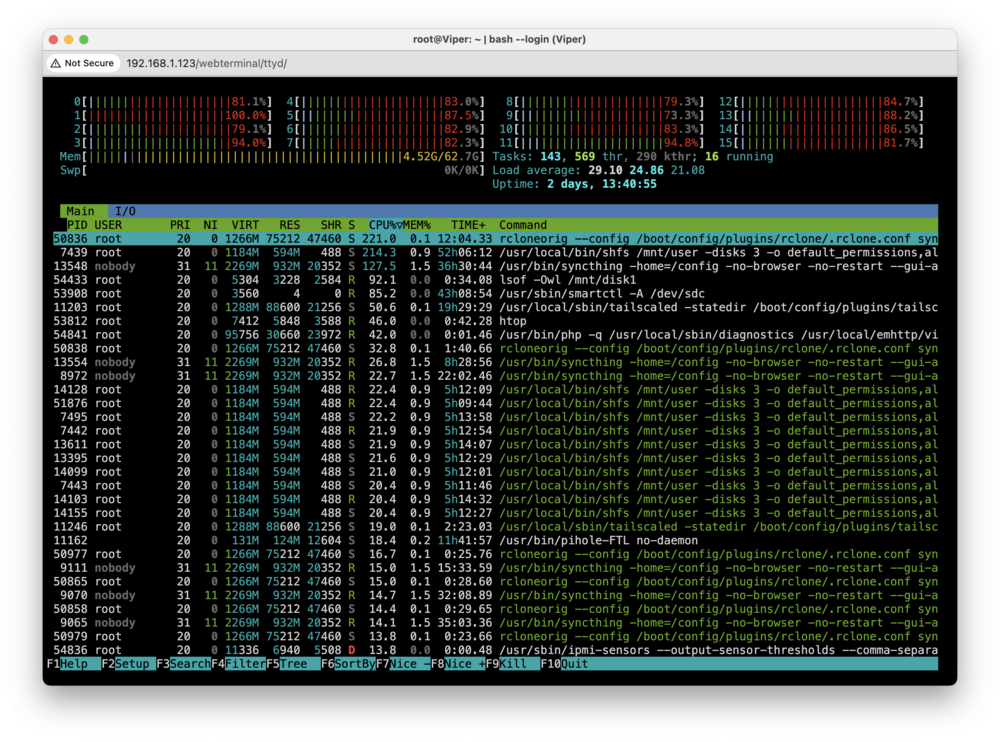Sort by SHR column header
1000x742 pixels.
coord(330,225)
